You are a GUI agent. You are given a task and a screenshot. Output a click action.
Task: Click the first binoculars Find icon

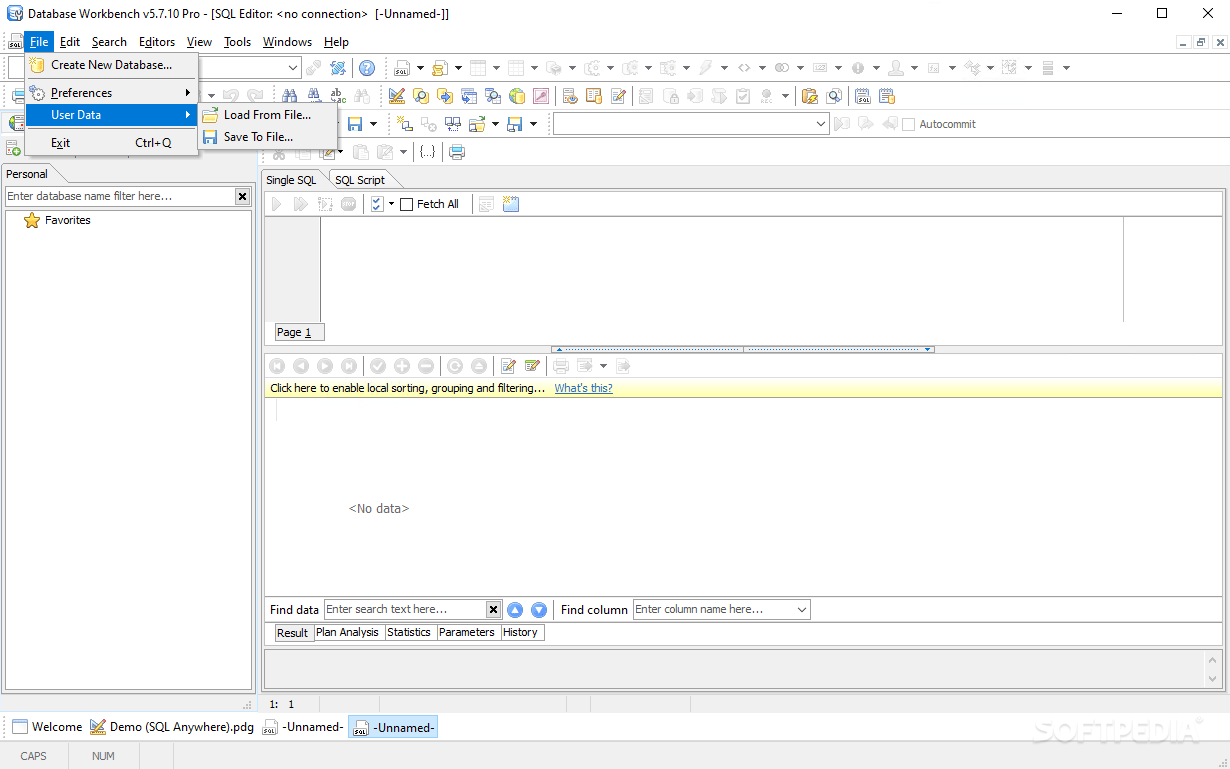tap(289, 96)
